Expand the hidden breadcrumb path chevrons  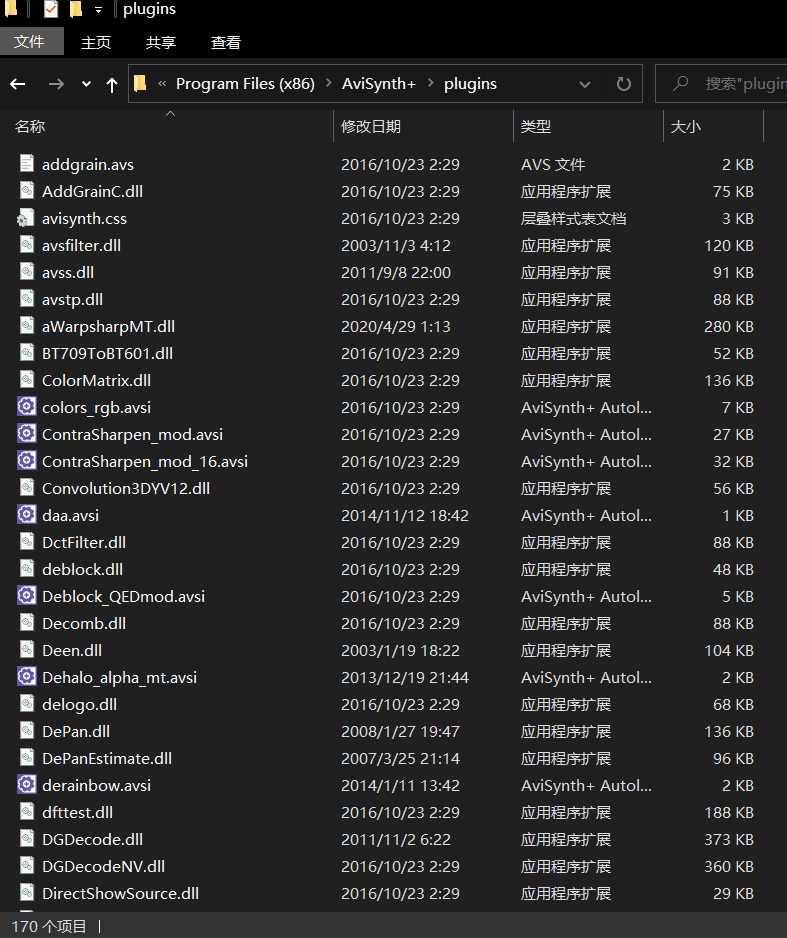[161, 84]
